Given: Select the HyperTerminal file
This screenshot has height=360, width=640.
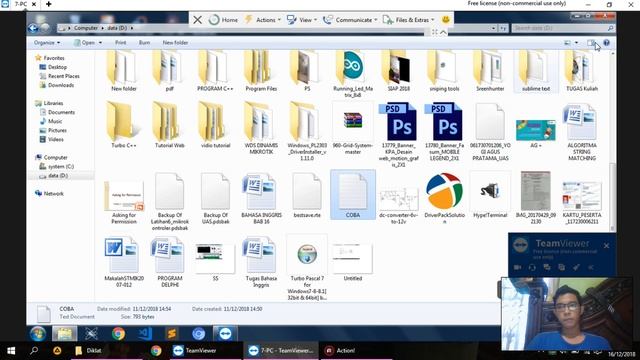Looking at the screenshot, I should click(490, 195).
